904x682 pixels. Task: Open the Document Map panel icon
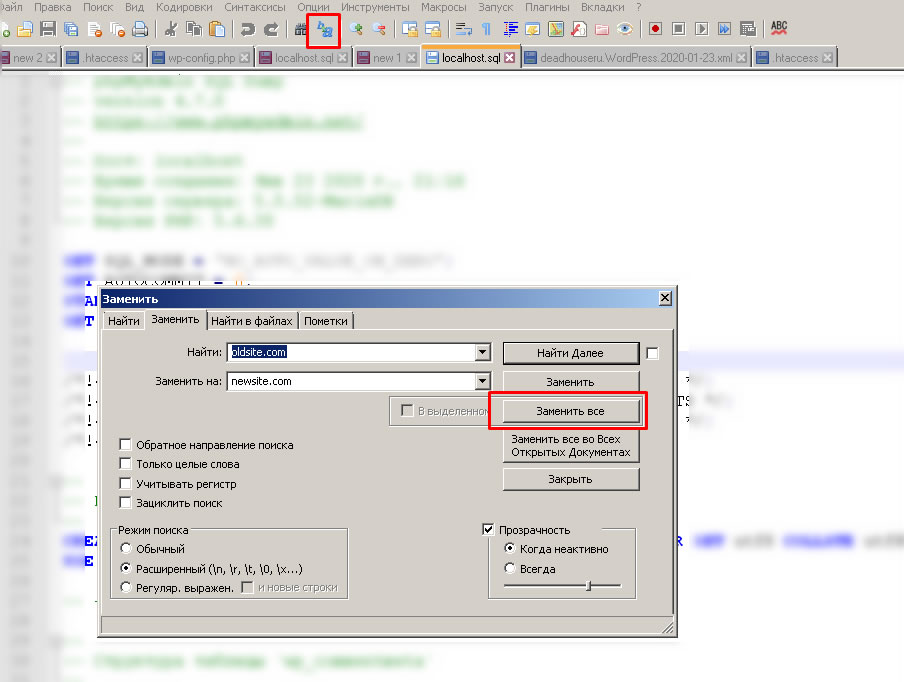point(556,29)
